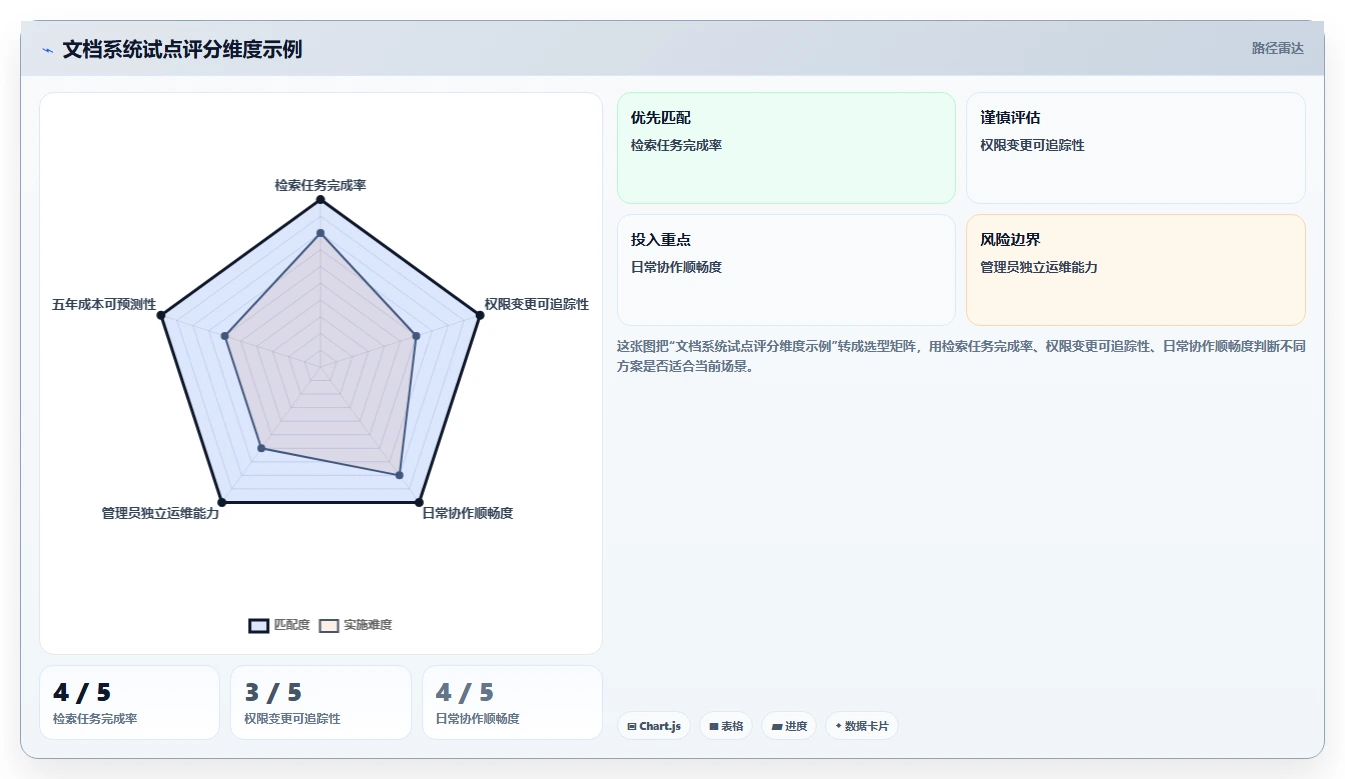Image resolution: width=1345 pixels, height=779 pixels.
Task: Open the 风险边界 quadrant card
Action: click(x=1135, y=270)
